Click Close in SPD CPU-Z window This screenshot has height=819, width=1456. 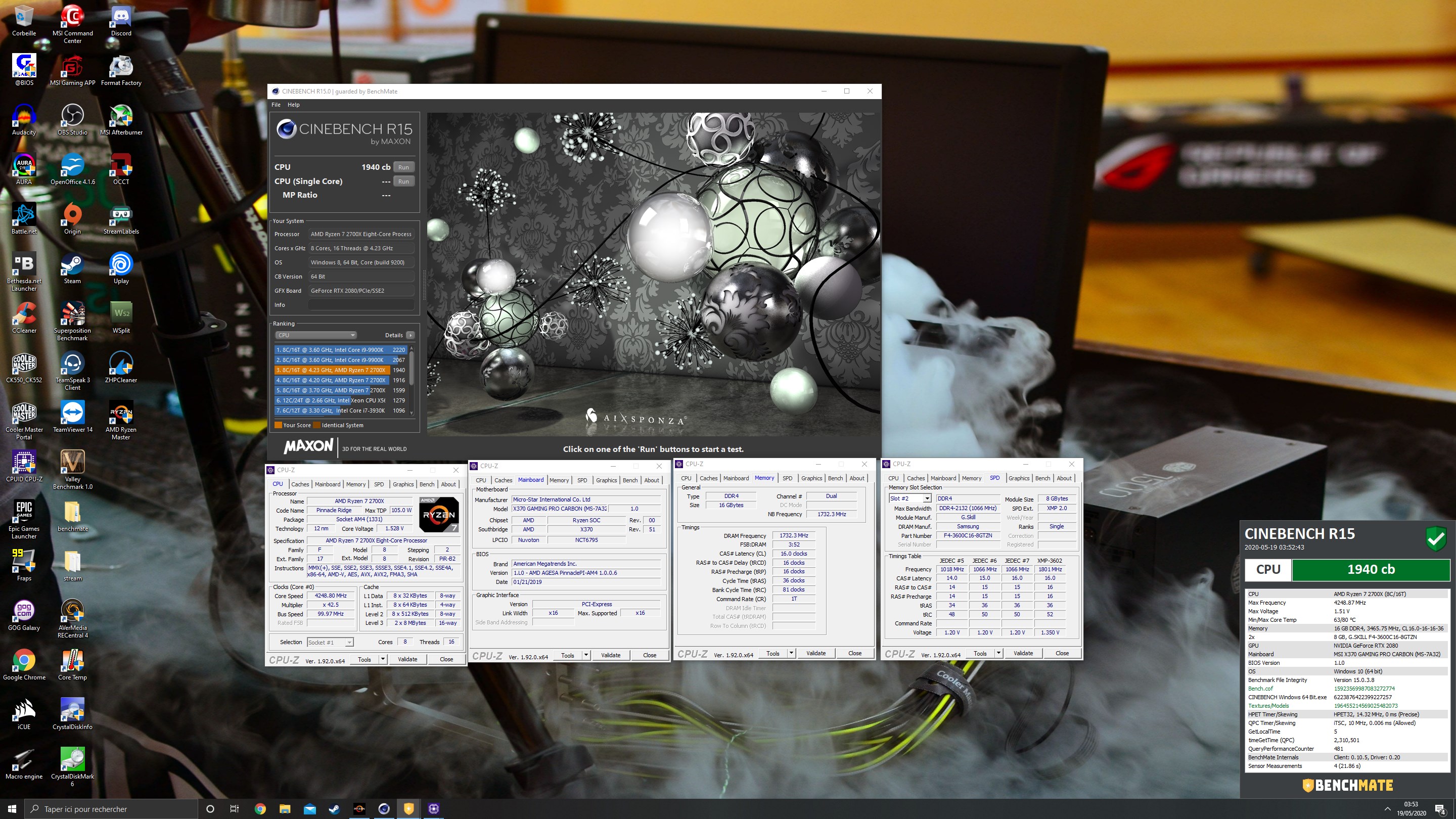point(1062,653)
